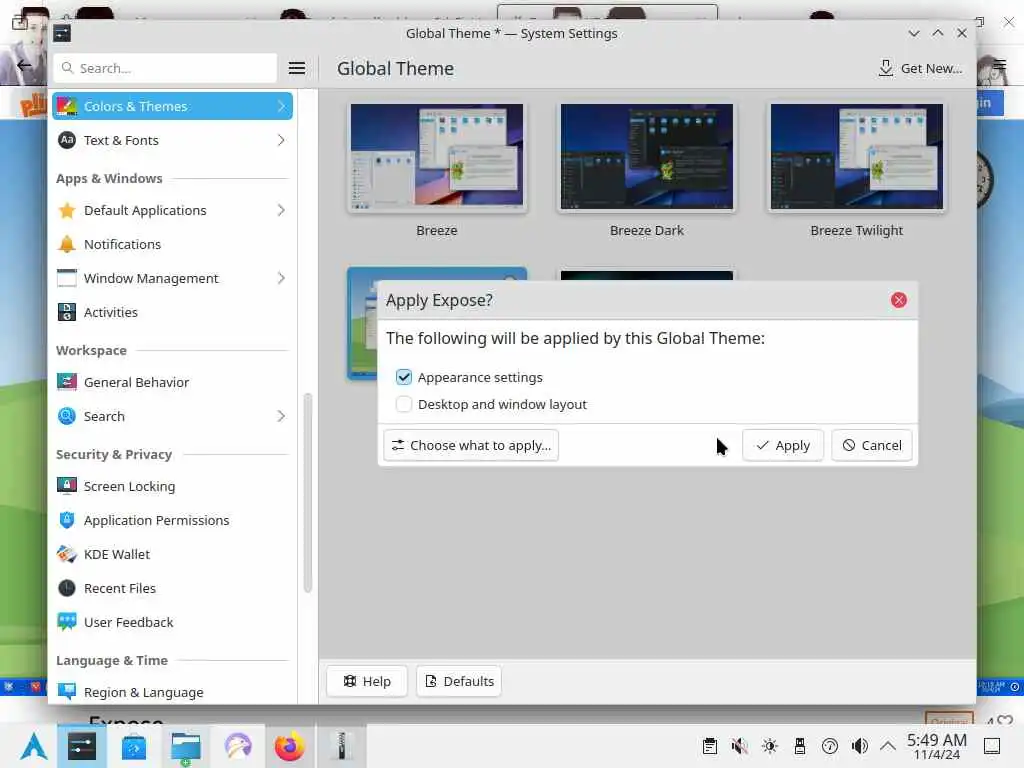1024x768 pixels.
Task: Click the User Feedback icon
Action: pos(67,622)
